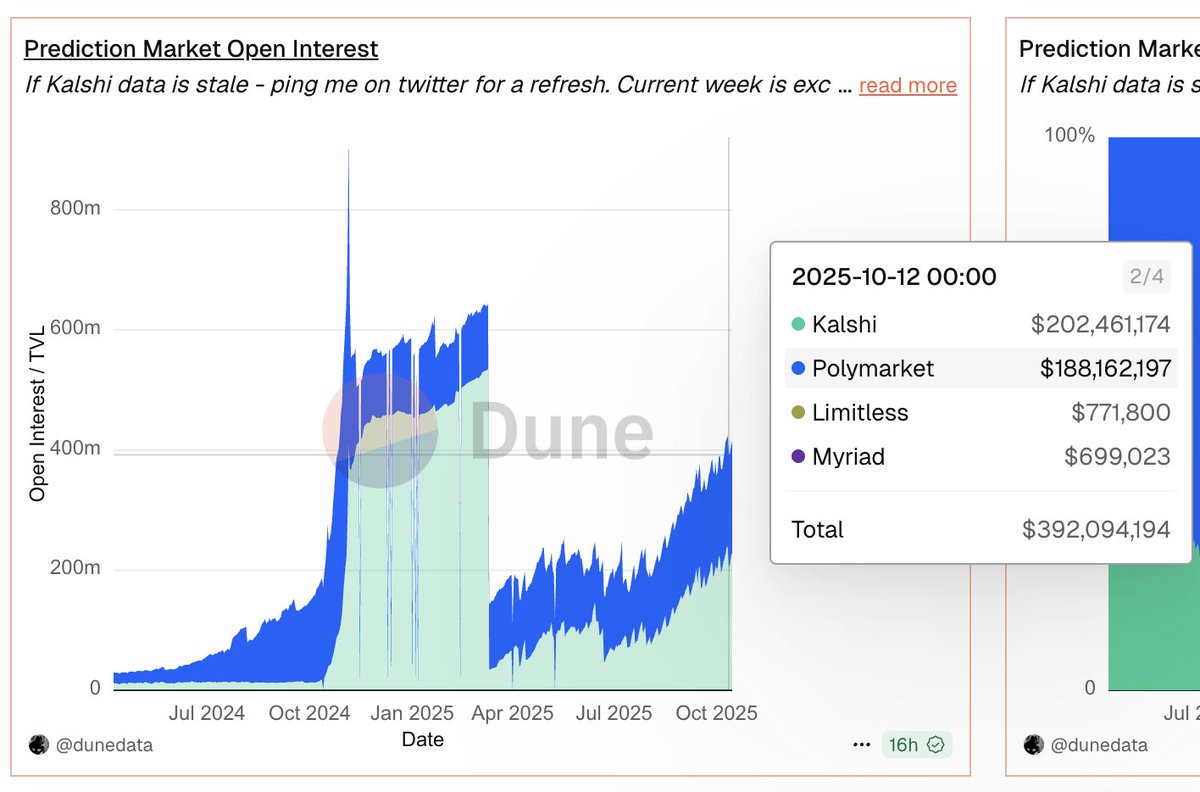Click the 2/4 page indicator in tooltip
Screen dimensions: 1200x792
pos(1146,276)
